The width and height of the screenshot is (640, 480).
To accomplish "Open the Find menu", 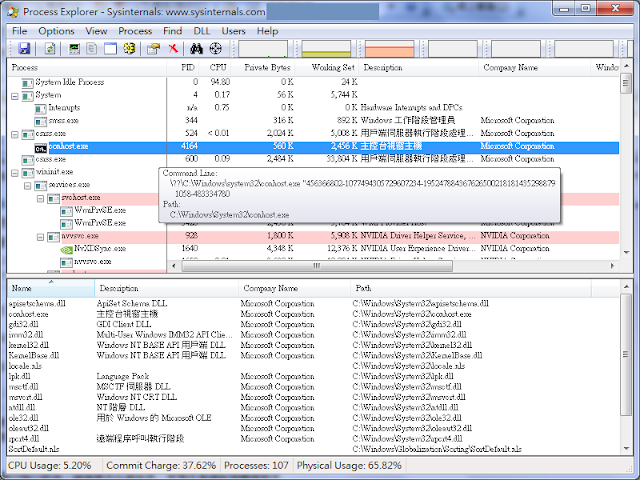I will (172, 31).
